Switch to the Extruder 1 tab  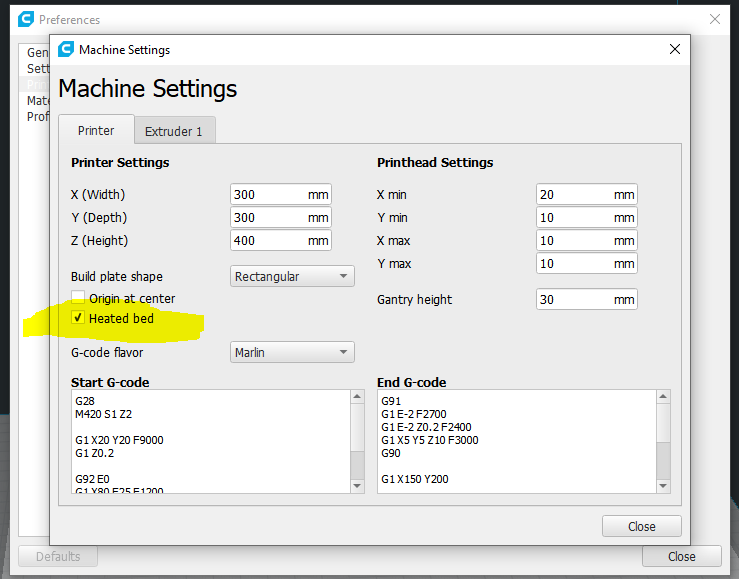coord(174,130)
